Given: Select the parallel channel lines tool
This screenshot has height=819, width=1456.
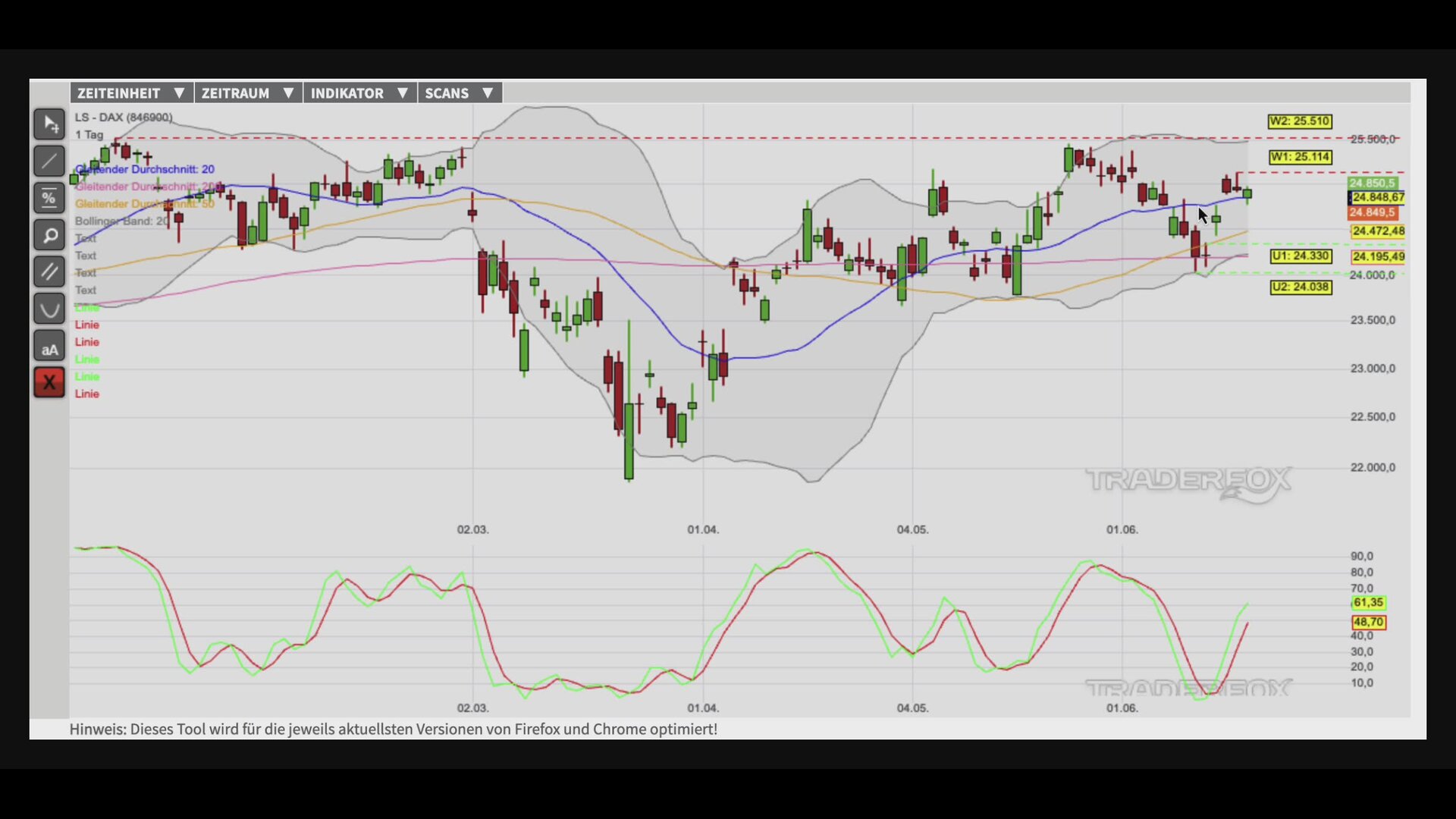Looking at the screenshot, I should pos(49,271).
